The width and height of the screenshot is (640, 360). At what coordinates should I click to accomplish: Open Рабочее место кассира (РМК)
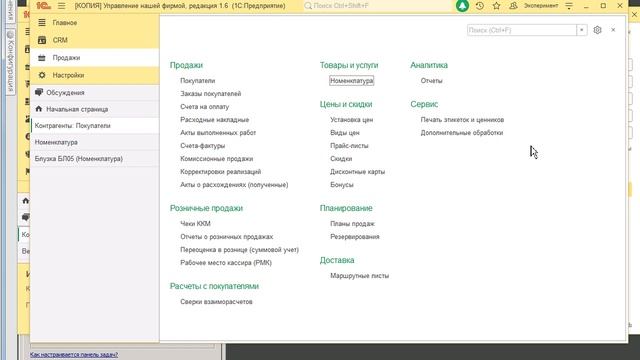[x=226, y=263]
